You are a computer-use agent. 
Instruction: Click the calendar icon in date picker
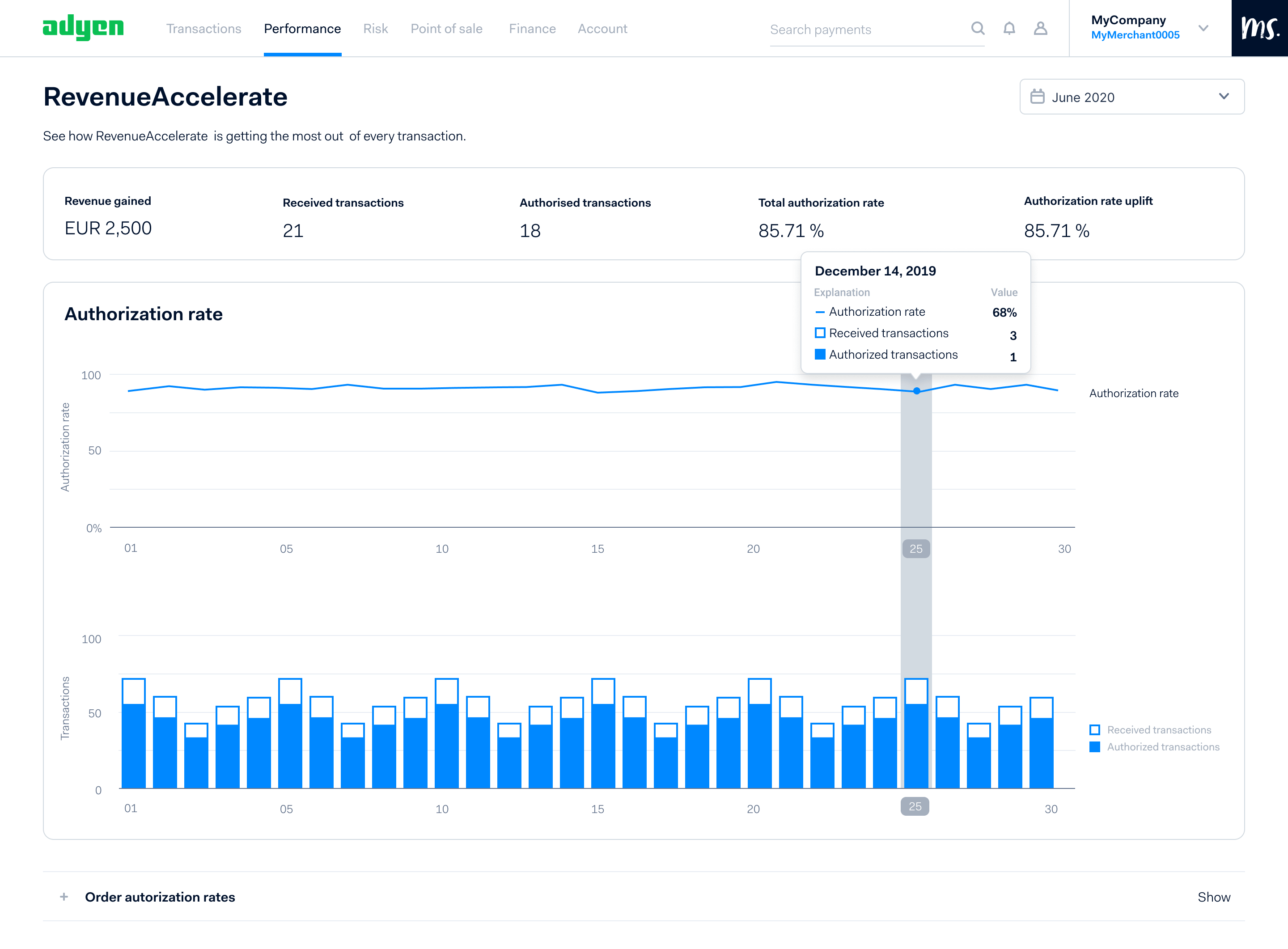(1038, 97)
